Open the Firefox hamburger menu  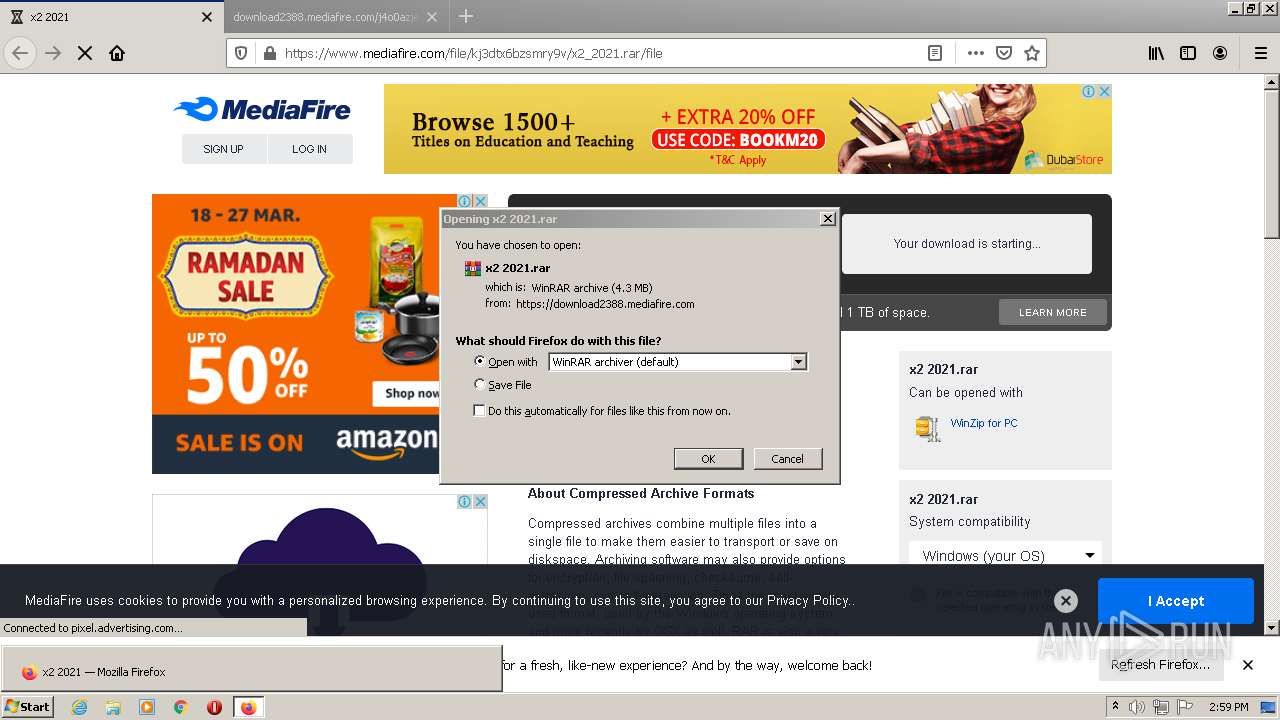click(x=1260, y=53)
